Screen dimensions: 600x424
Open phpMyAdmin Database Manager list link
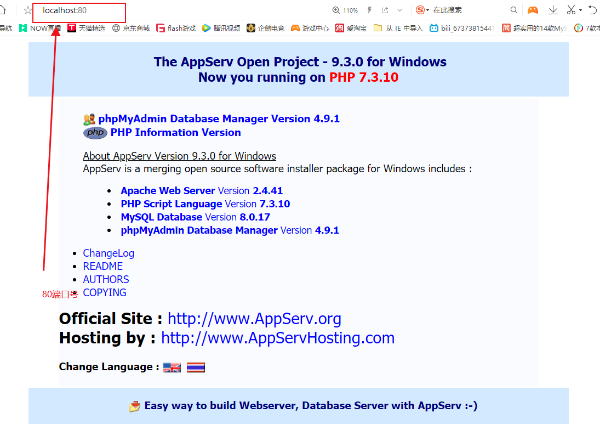[x=230, y=230]
